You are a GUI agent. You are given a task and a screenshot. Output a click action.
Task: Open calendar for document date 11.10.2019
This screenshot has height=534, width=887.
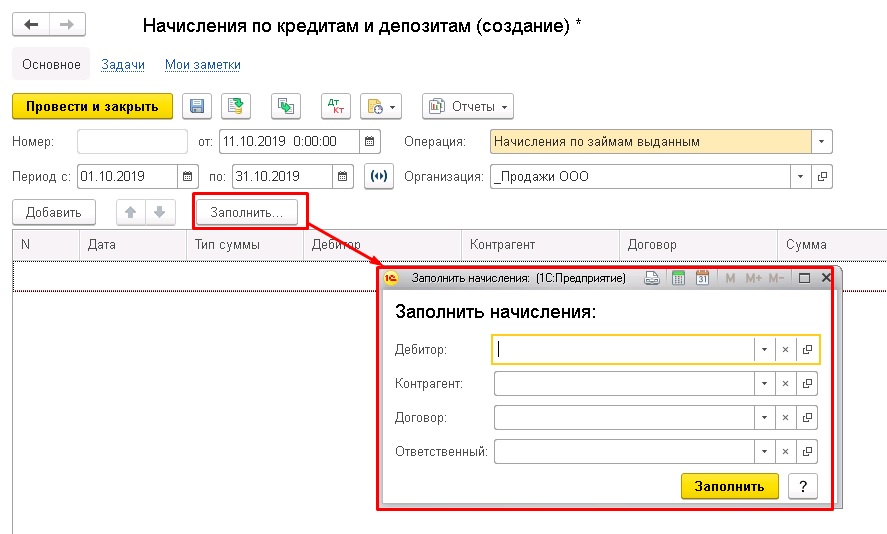(x=369, y=141)
